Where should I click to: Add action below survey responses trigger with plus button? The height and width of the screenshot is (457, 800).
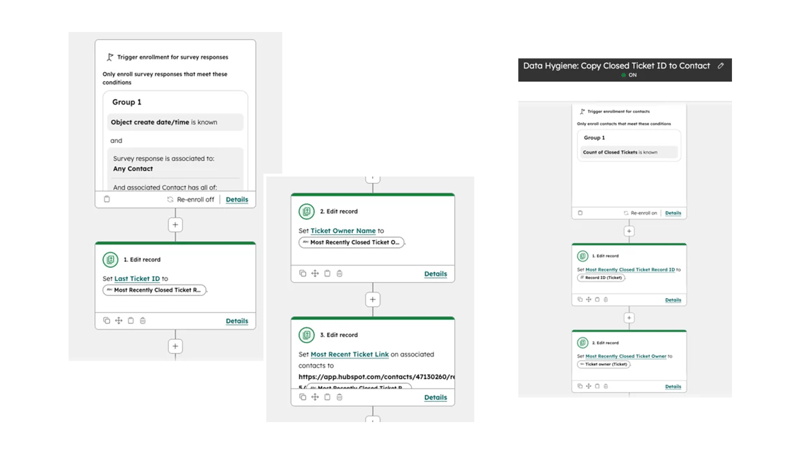click(175, 224)
